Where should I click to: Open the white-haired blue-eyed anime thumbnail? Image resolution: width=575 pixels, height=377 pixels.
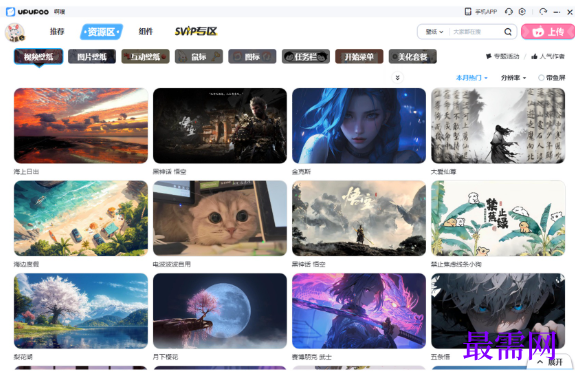click(498, 311)
